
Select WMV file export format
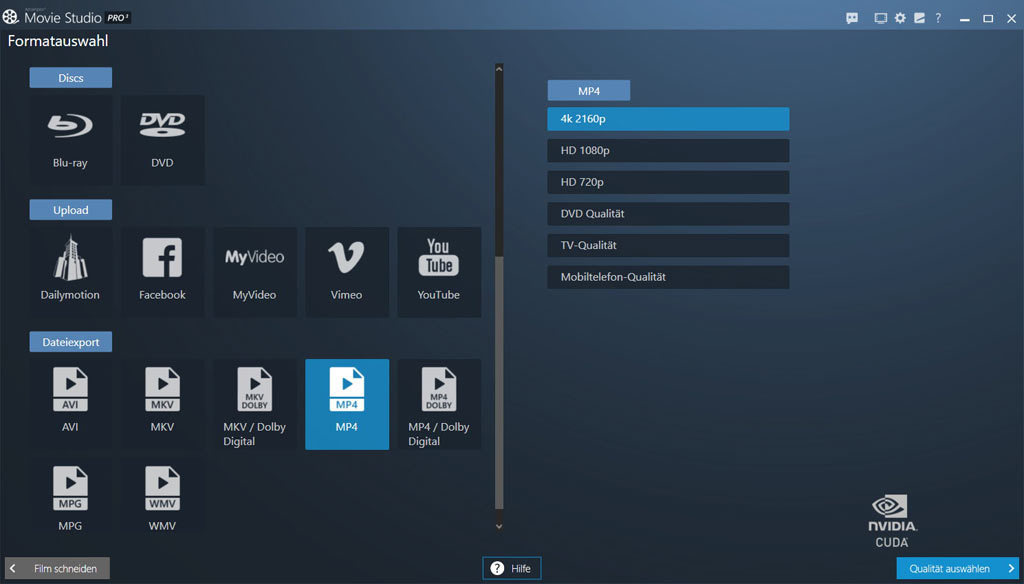(x=163, y=498)
